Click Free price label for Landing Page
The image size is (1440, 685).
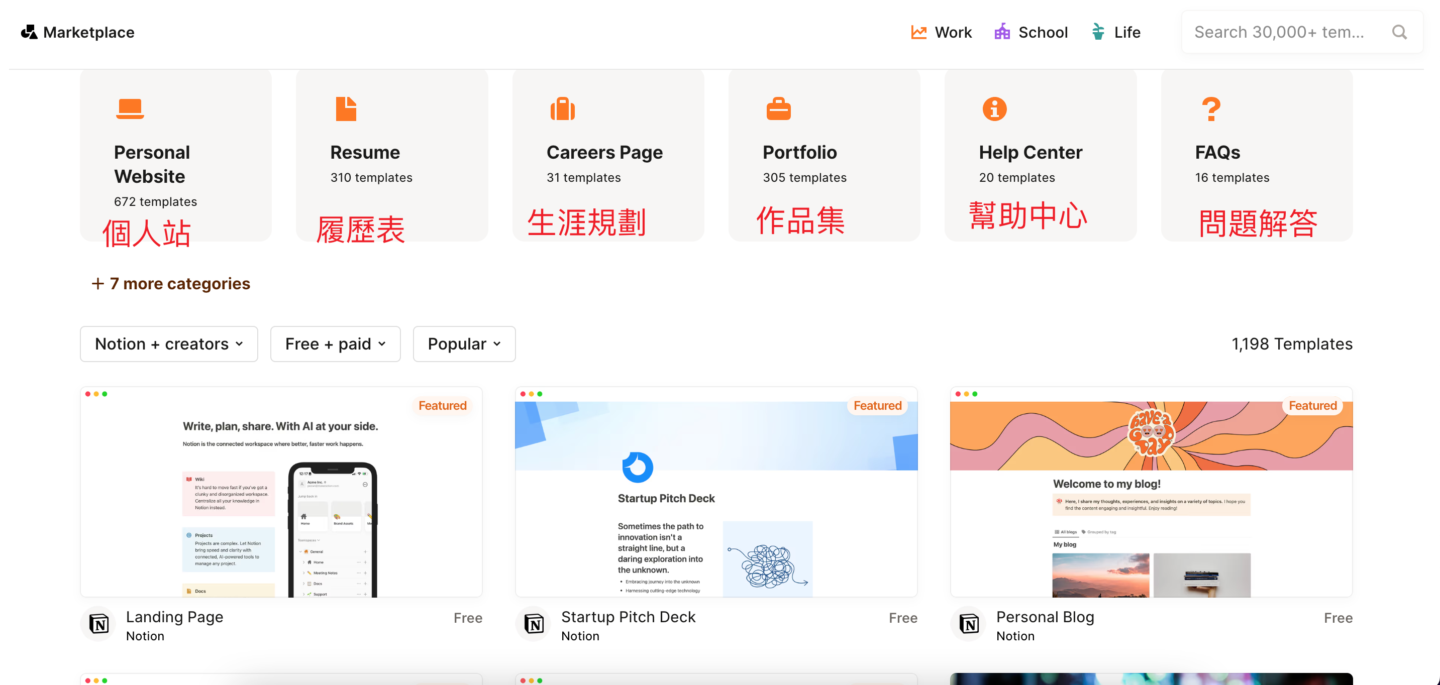point(468,618)
